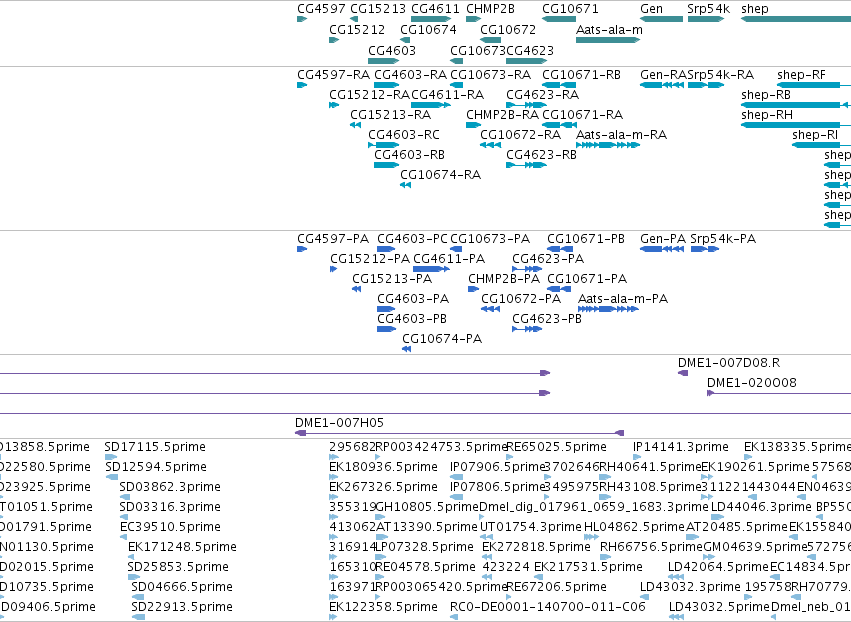
Task: Select the Srp54k-PA protein
Action: (704, 249)
